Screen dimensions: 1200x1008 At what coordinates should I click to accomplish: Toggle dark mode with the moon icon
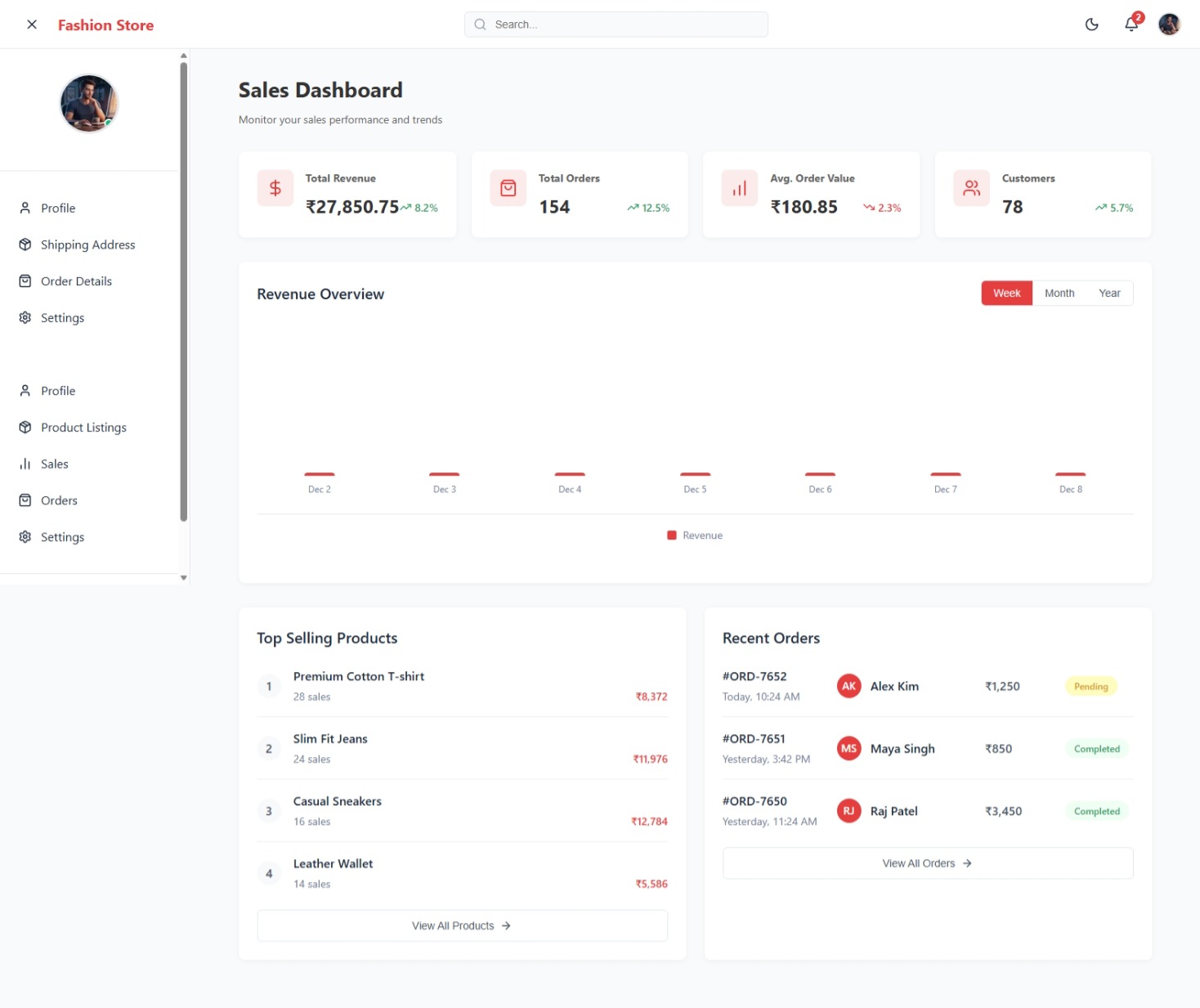click(1091, 25)
